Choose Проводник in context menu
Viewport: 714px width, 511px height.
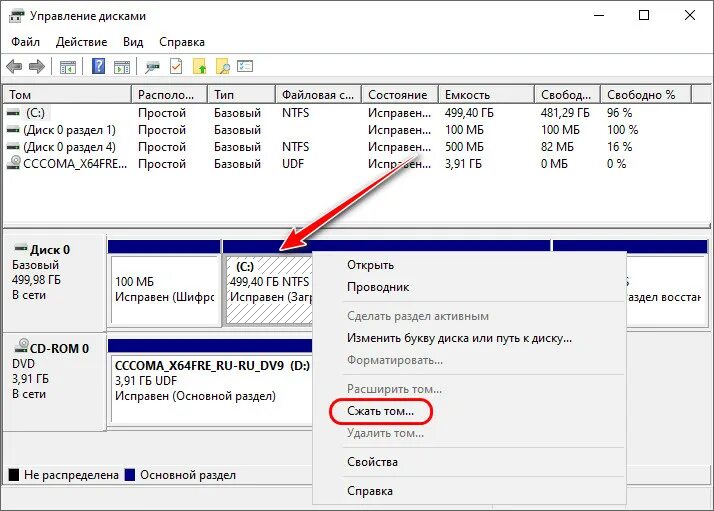click(x=469, y=287)
